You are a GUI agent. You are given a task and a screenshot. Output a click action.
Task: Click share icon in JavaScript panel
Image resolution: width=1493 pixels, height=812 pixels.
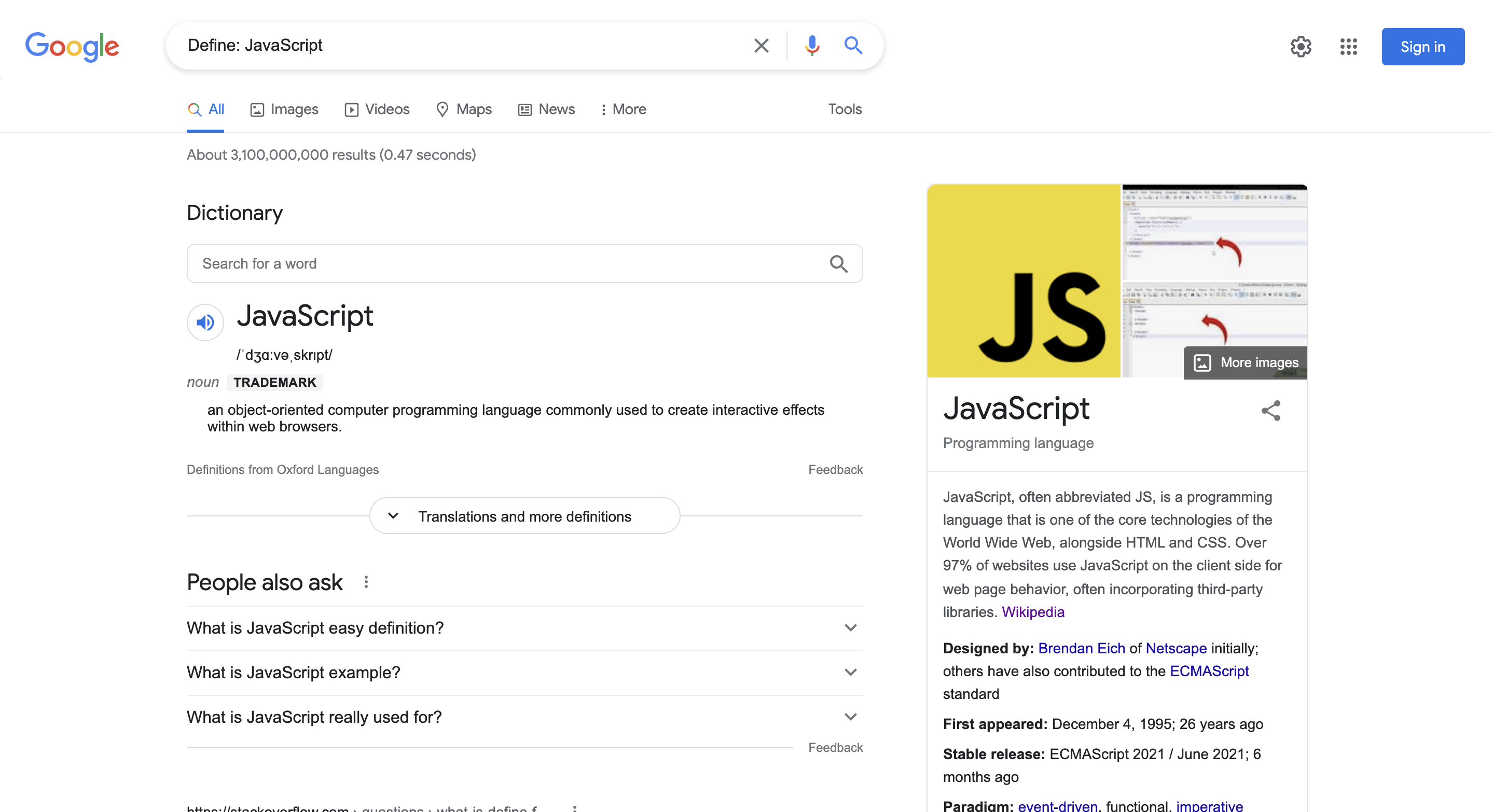tap(1270, 411)
